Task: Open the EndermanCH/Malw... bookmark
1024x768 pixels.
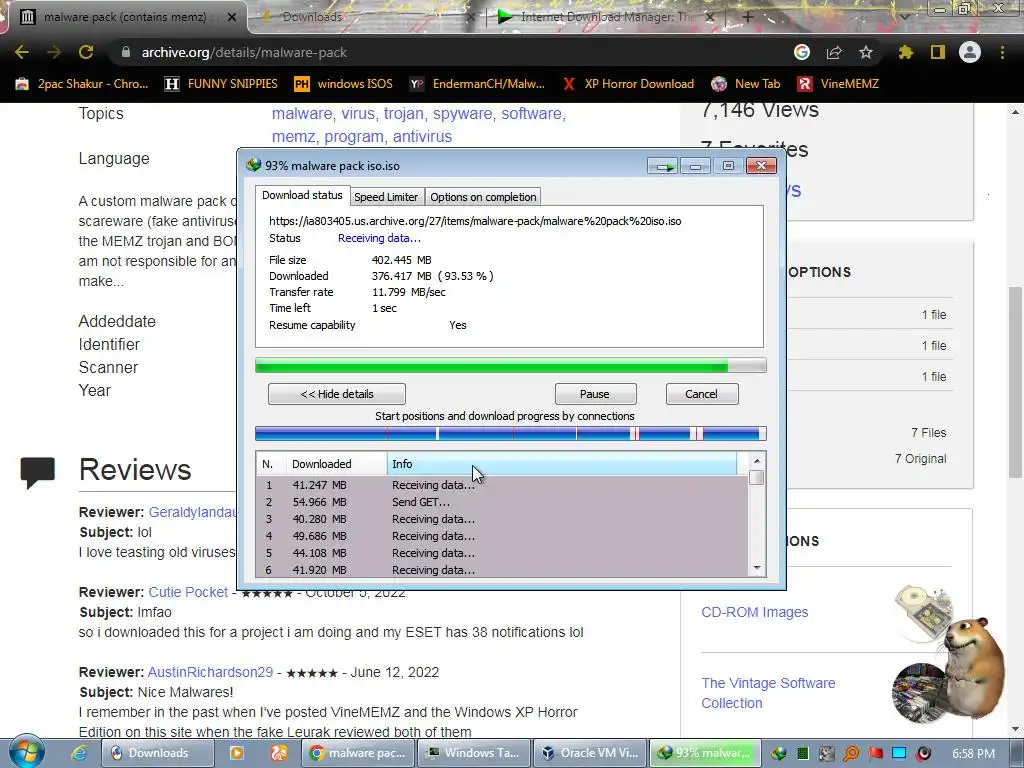Action: click(x=477, y=84)
